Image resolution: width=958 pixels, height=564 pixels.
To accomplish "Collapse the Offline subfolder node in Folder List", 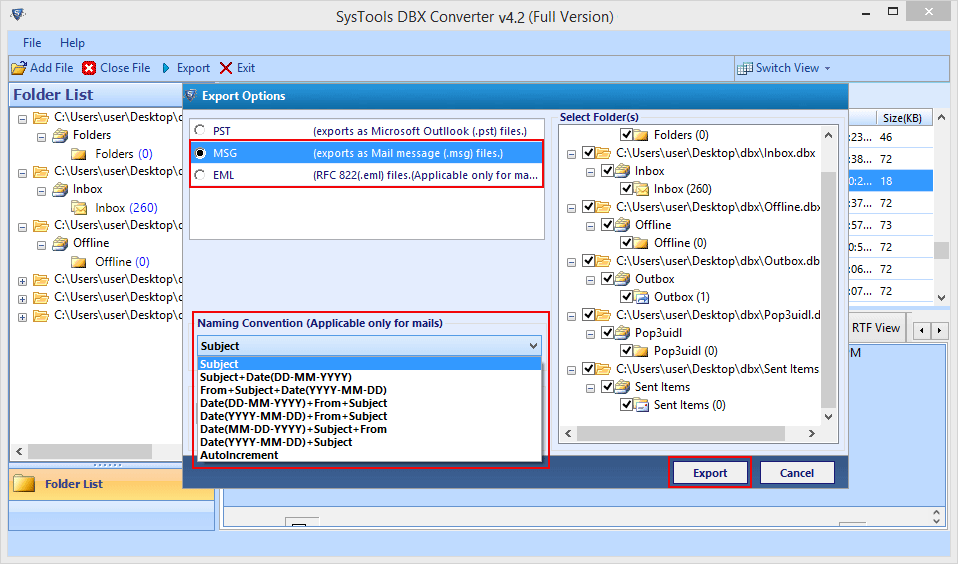I will pos(42,245).
